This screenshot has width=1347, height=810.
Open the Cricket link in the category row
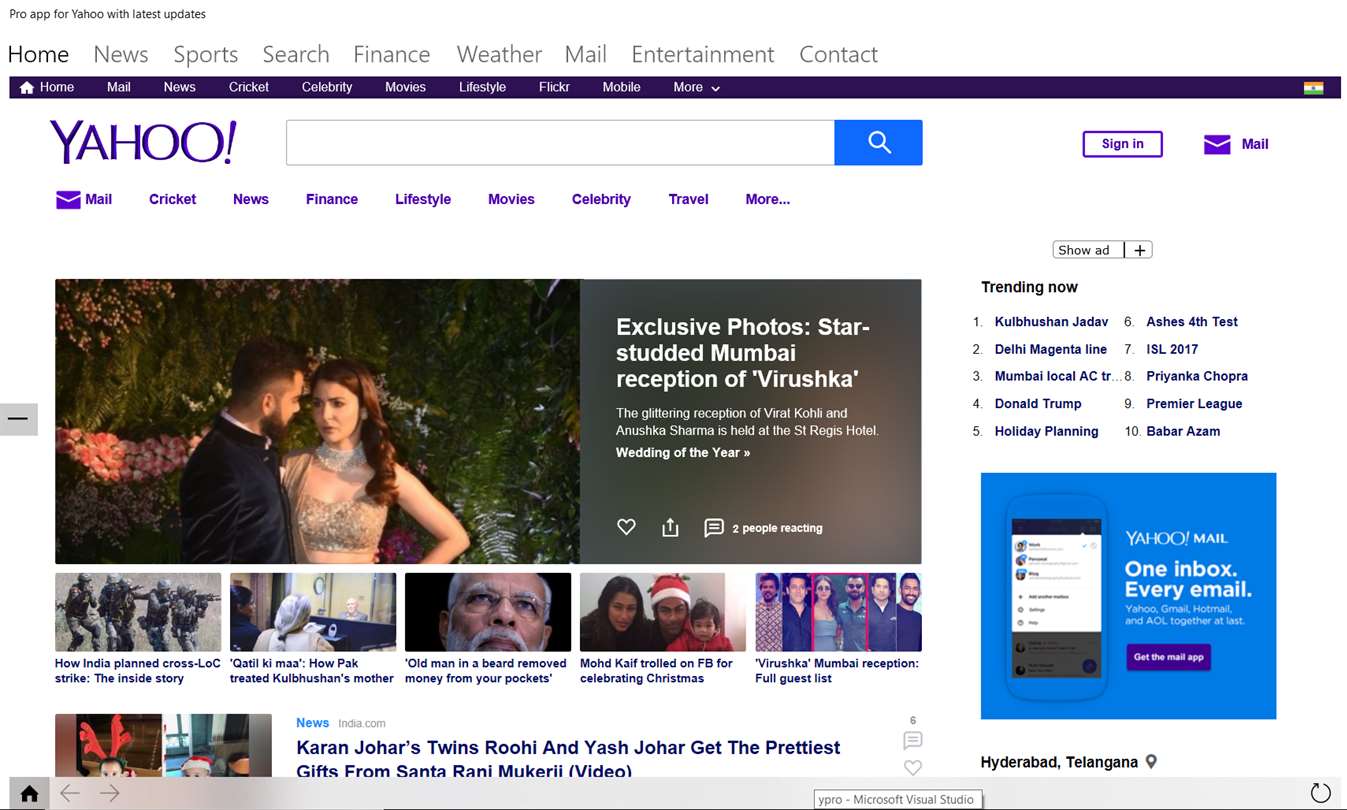172,199
